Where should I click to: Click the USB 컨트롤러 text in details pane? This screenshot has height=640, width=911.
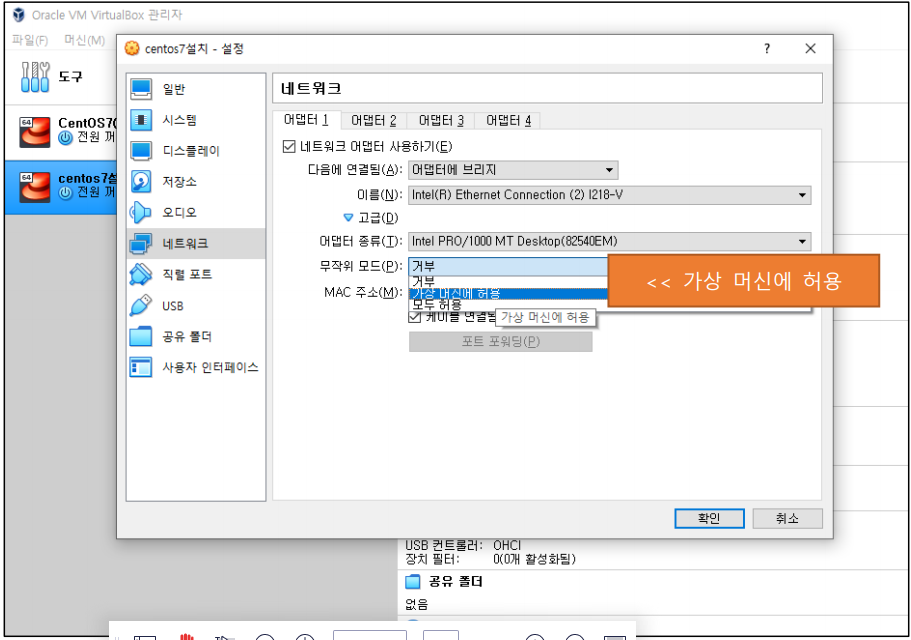444,545
